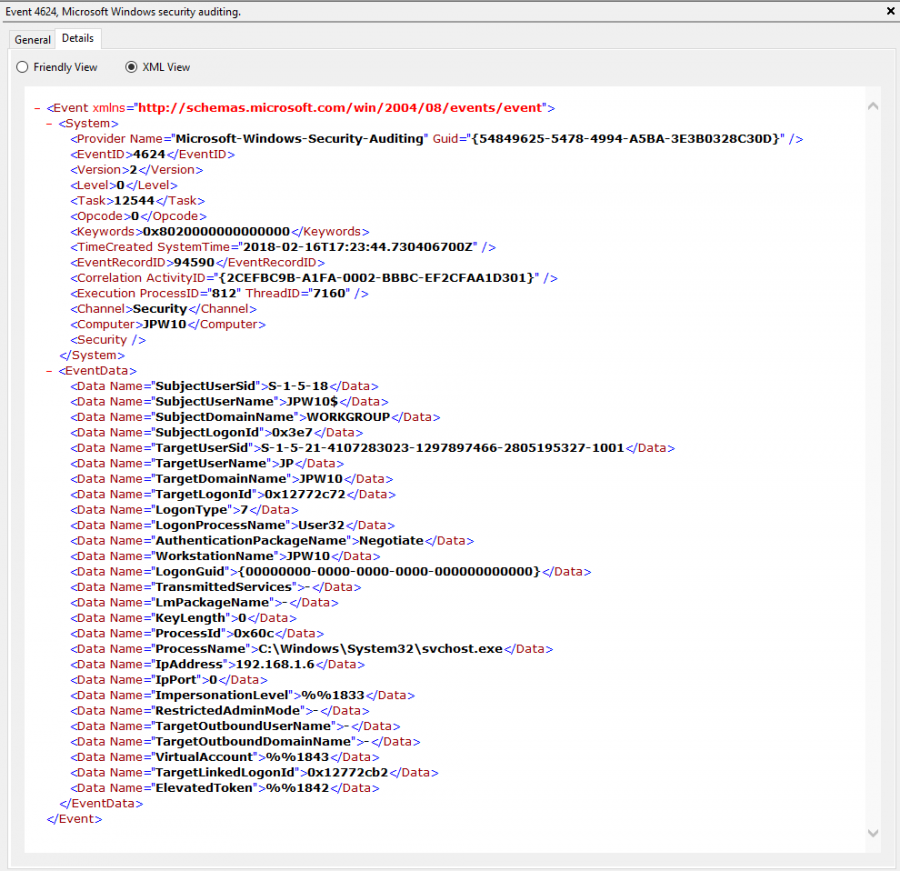Collapse the root Event node
This screenshot has width=900, height=871.
click(x=35, y=107)
